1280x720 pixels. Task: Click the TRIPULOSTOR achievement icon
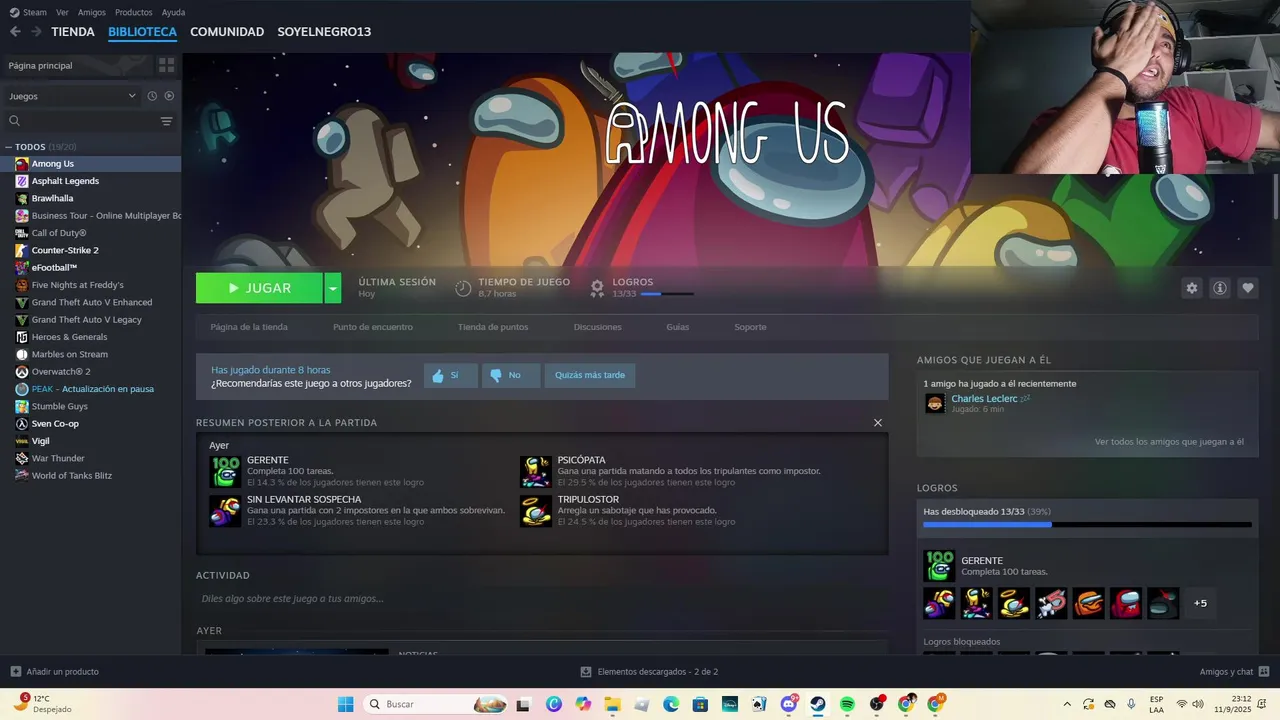[x=536, y=511]
